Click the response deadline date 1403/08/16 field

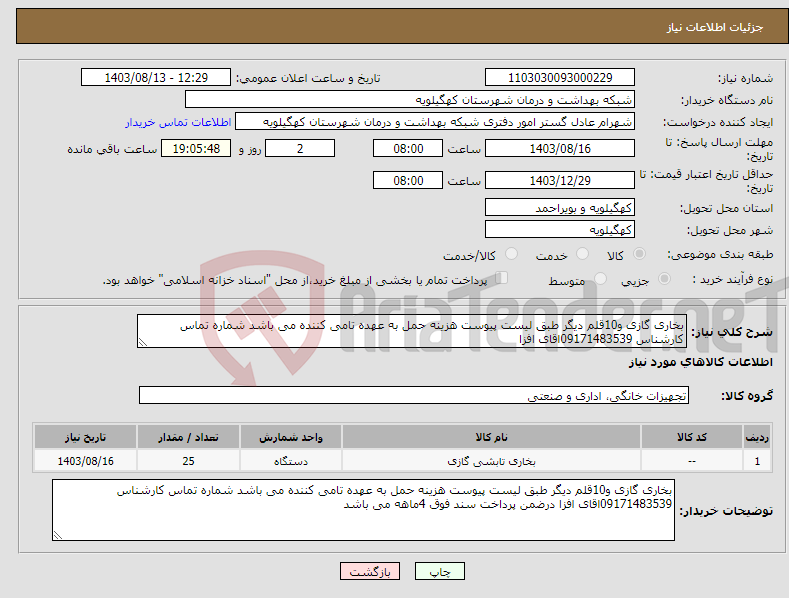click(560, 148)
